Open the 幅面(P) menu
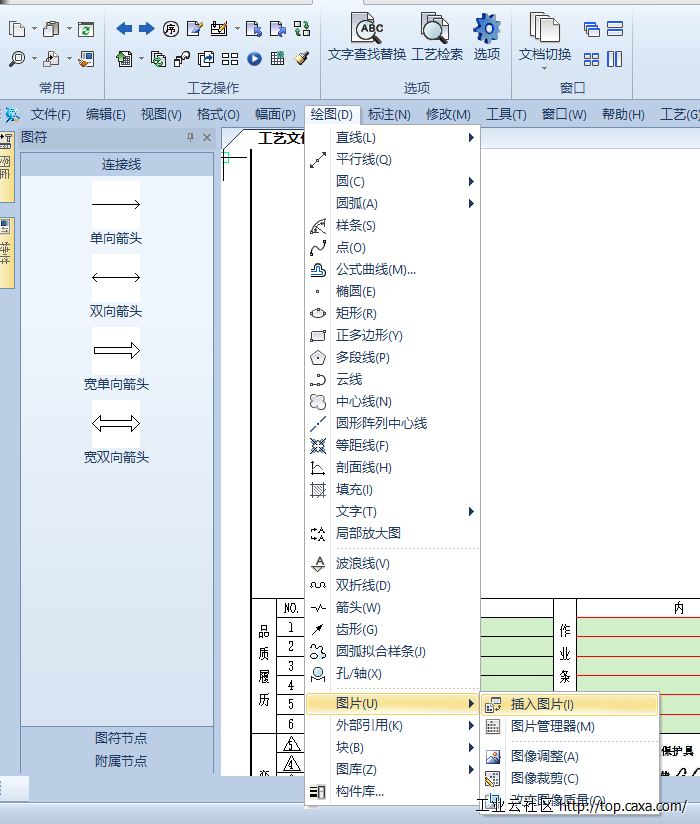The image size is (700, 824). 275,114
